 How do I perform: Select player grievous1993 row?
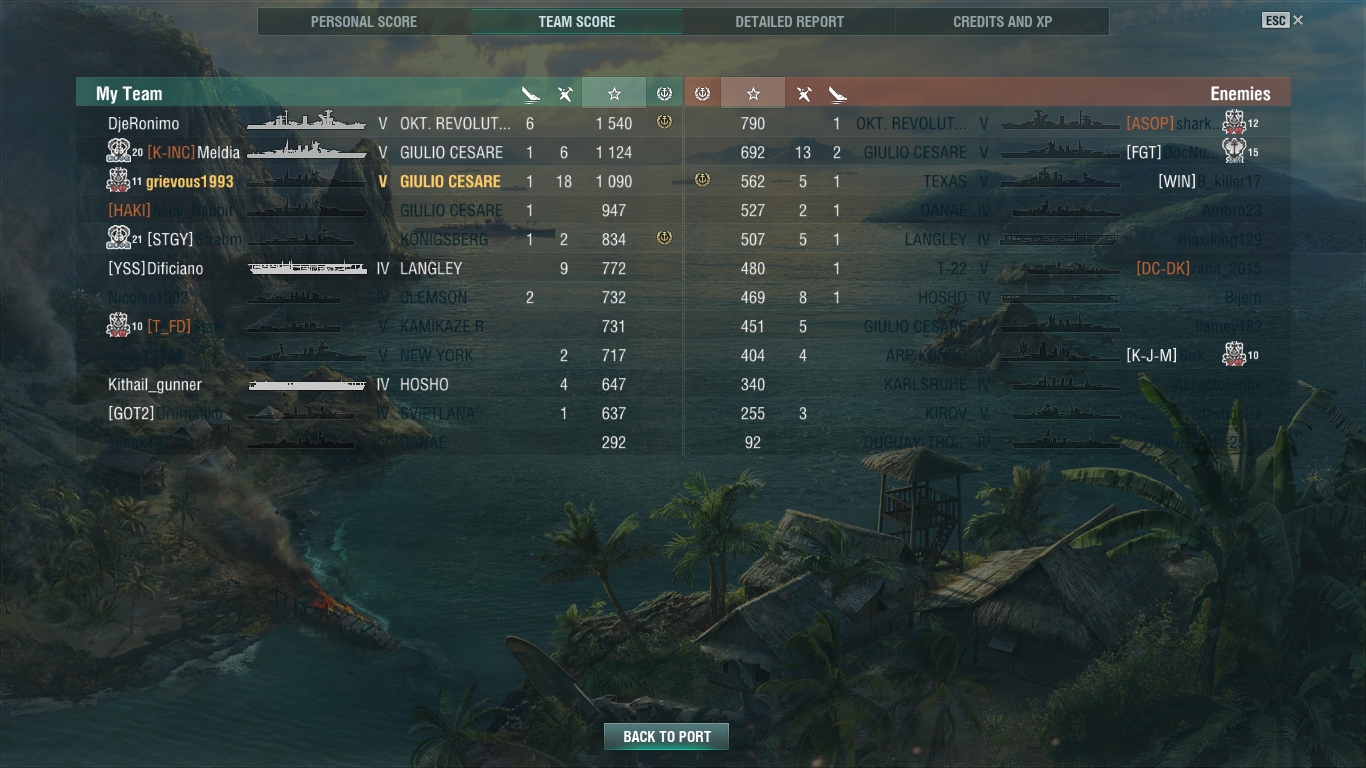click(379, 181)
